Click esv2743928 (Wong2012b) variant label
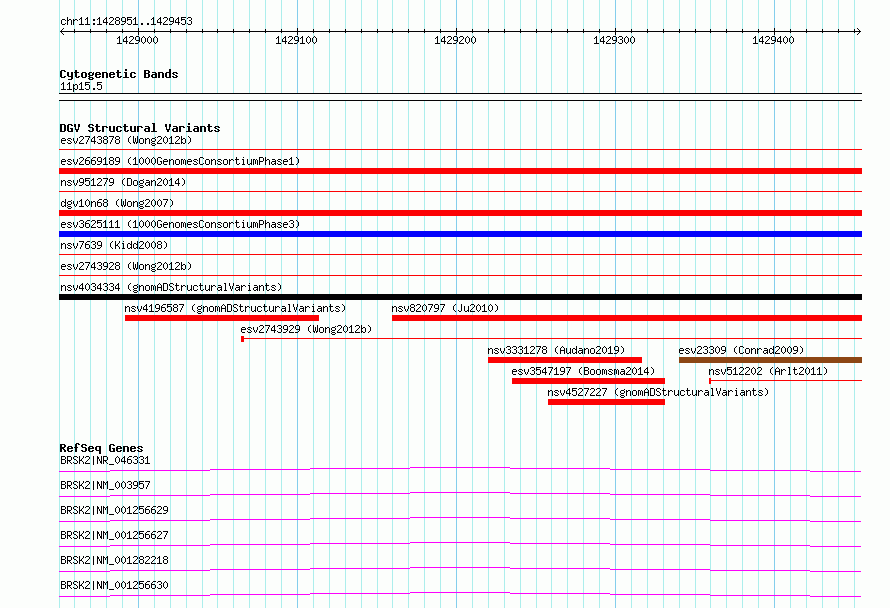 point(126,266)
